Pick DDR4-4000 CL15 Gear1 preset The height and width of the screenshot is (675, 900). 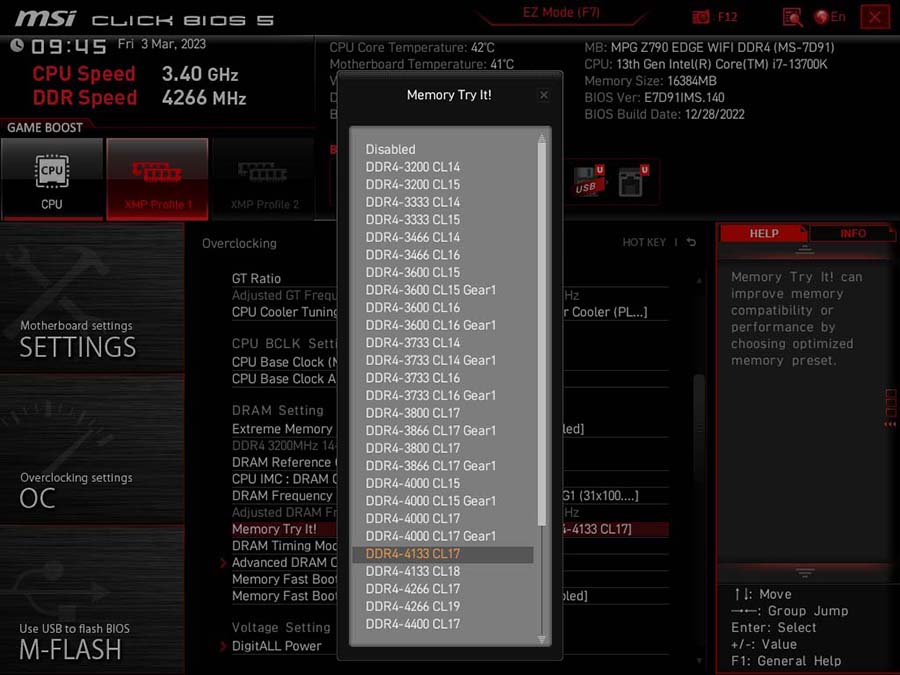pos(430,501)
